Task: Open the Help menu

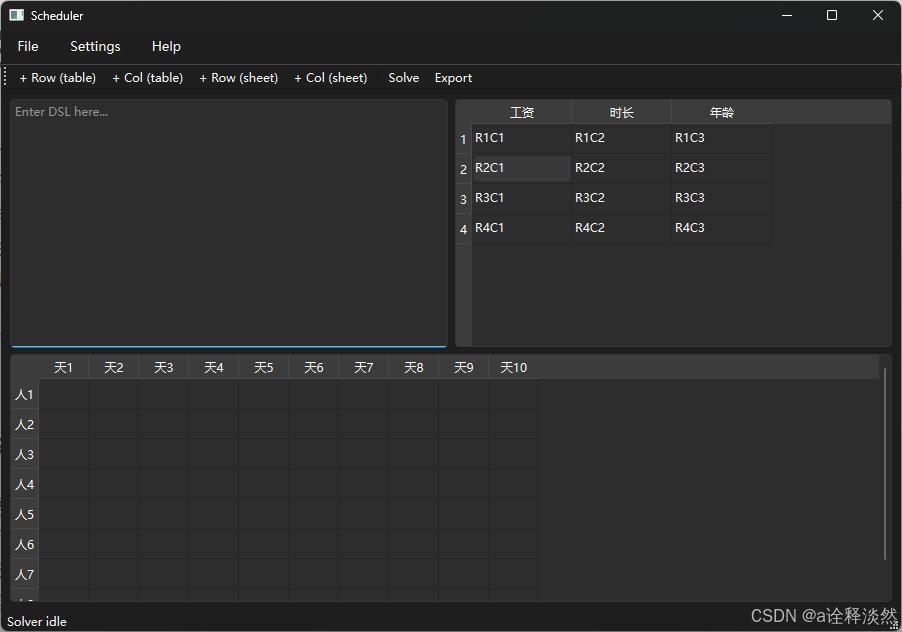Action: [x=166, y=46]
